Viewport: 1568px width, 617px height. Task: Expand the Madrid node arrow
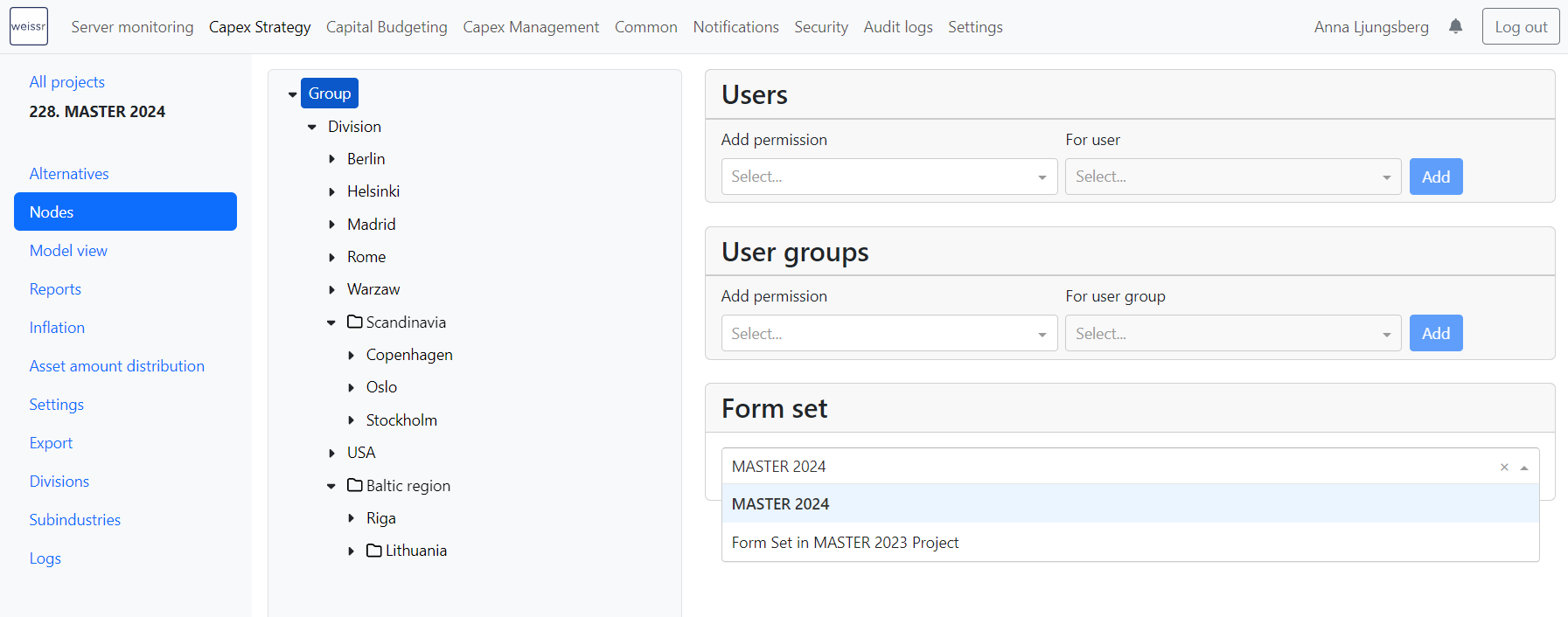coord(332,225)
